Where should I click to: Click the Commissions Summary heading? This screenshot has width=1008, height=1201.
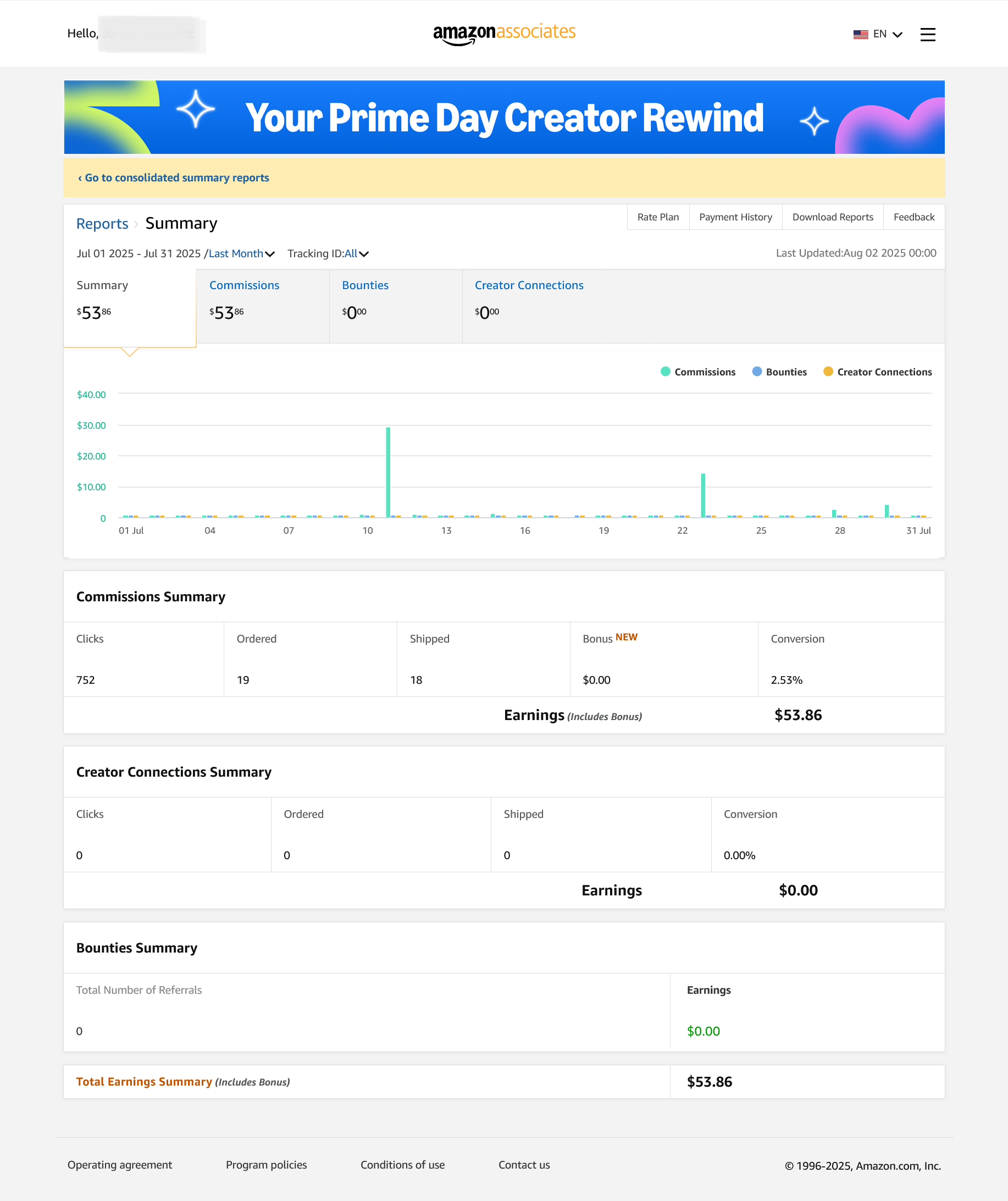tap(151, 596)
